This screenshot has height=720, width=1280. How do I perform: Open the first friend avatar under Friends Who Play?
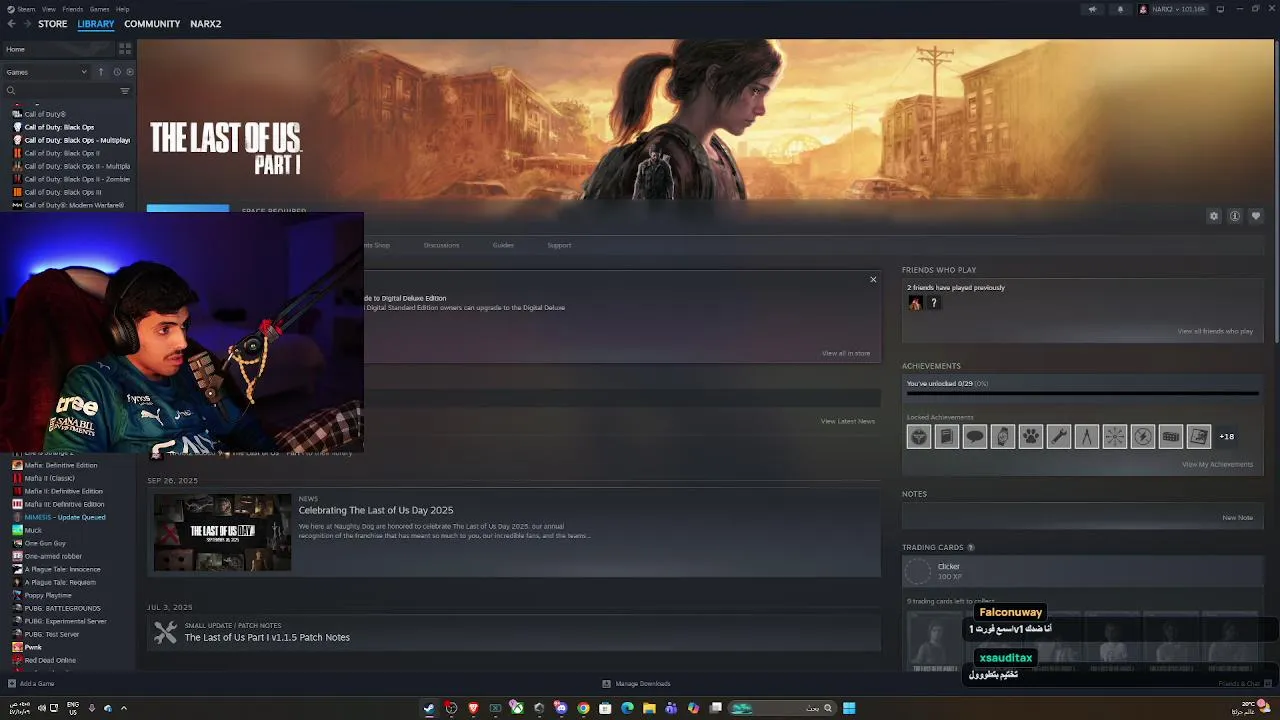[915, 303]
